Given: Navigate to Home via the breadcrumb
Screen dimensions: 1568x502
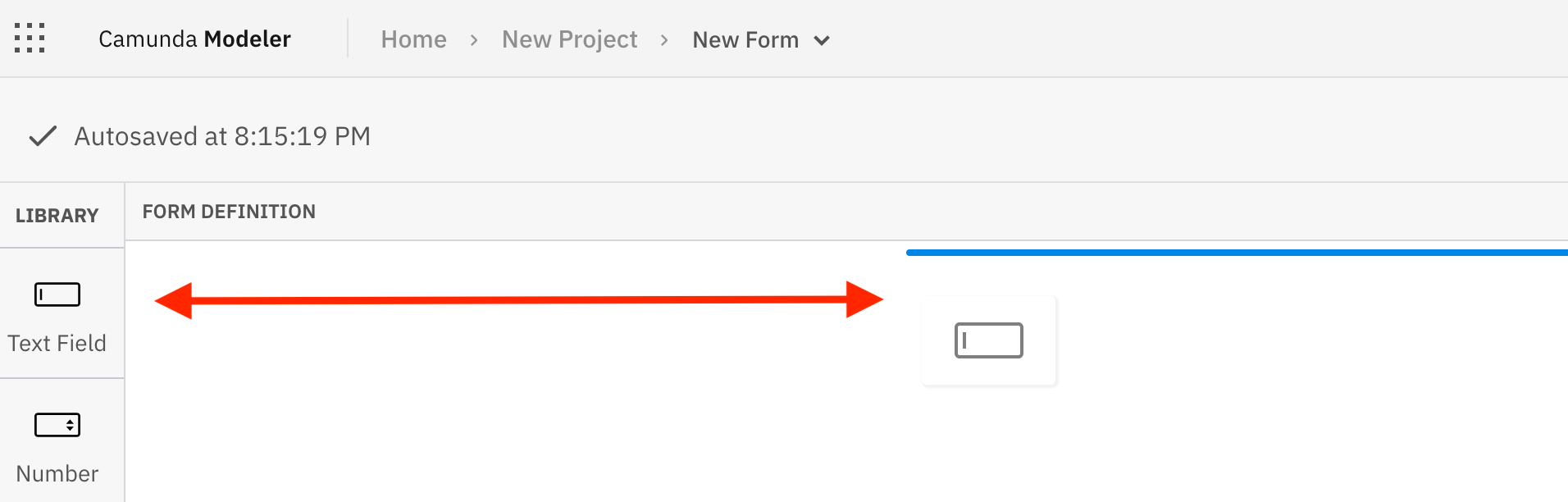Looking at the screenshot, I should click(413, 39).
